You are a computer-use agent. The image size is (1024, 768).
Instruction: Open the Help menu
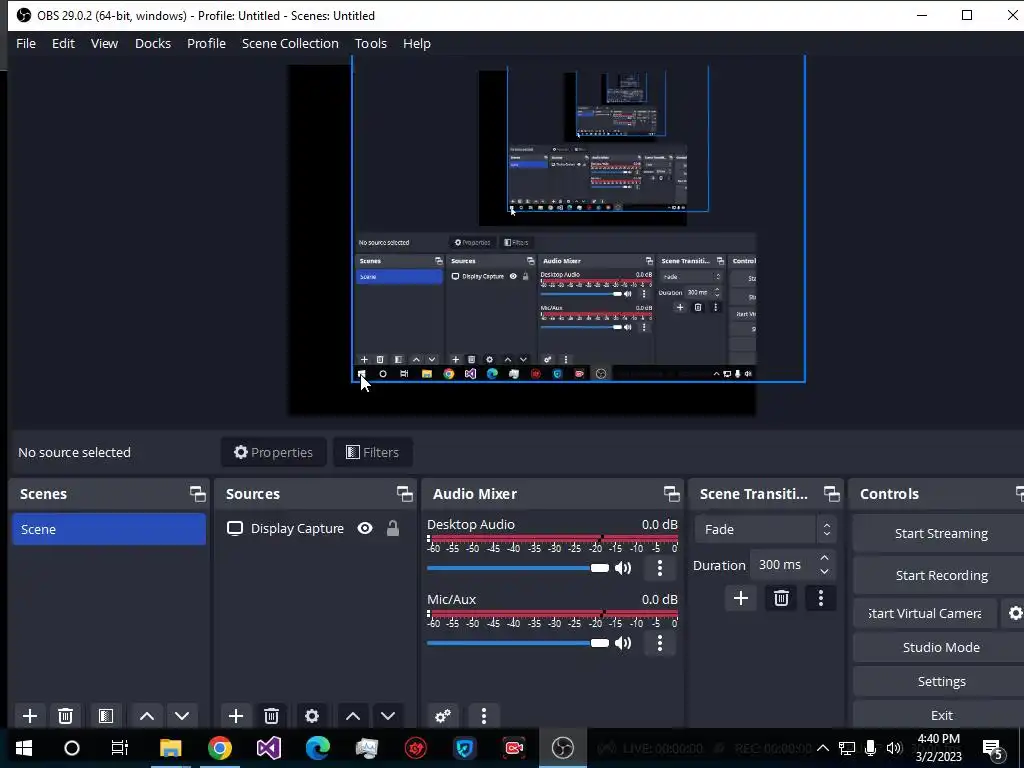[x=417, y=43]
